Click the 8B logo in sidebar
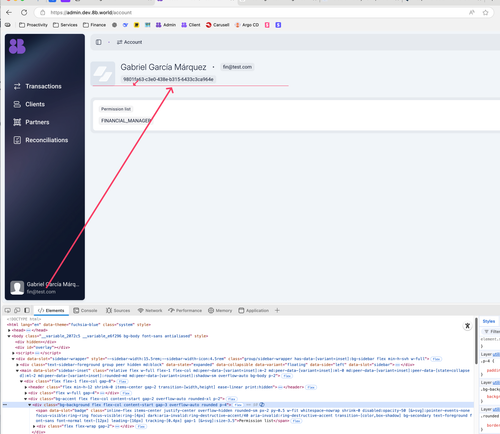Viewport: 500px width, 434px height. [17, 46]
